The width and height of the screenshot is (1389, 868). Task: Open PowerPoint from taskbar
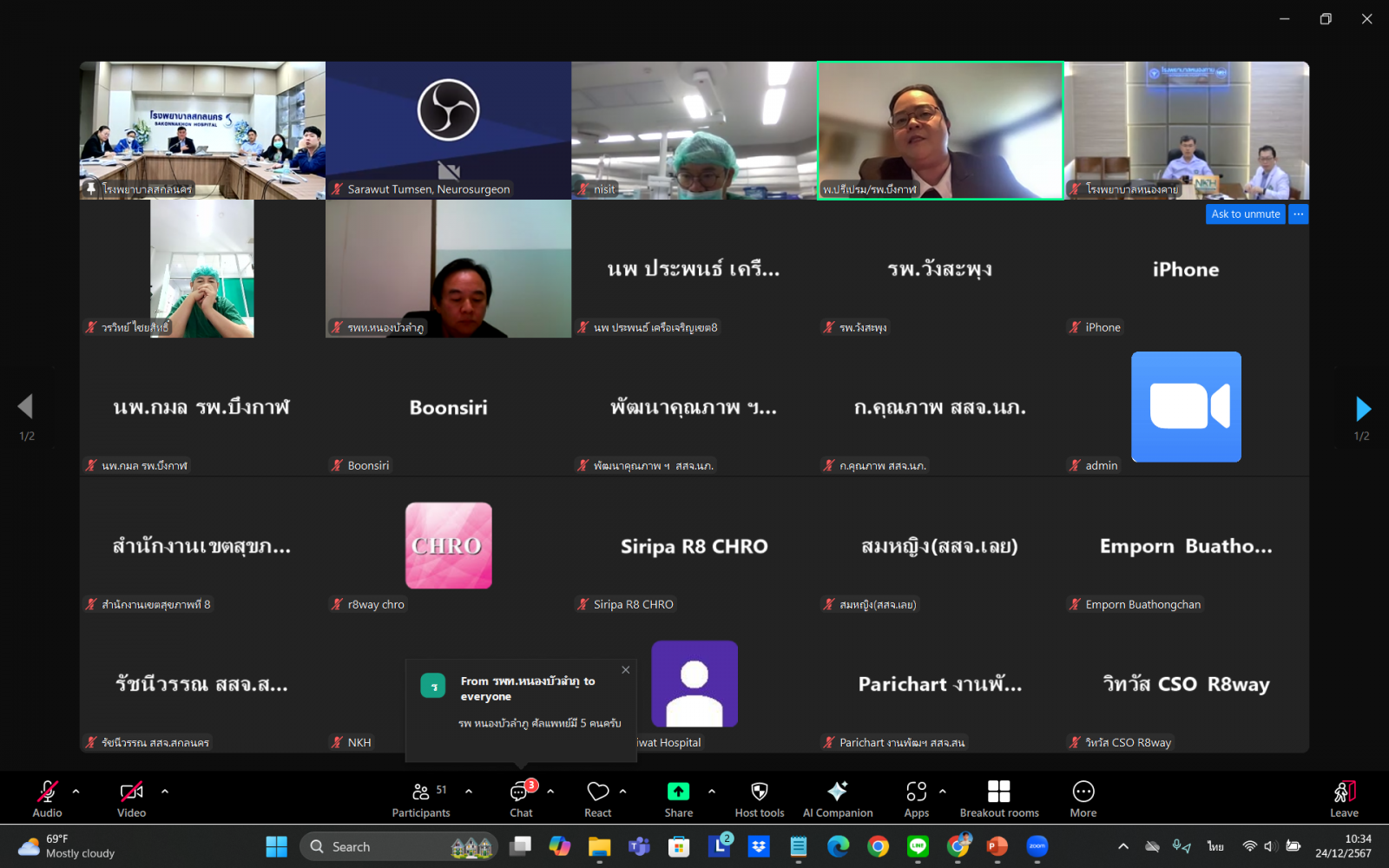click(x=997, y=846)
